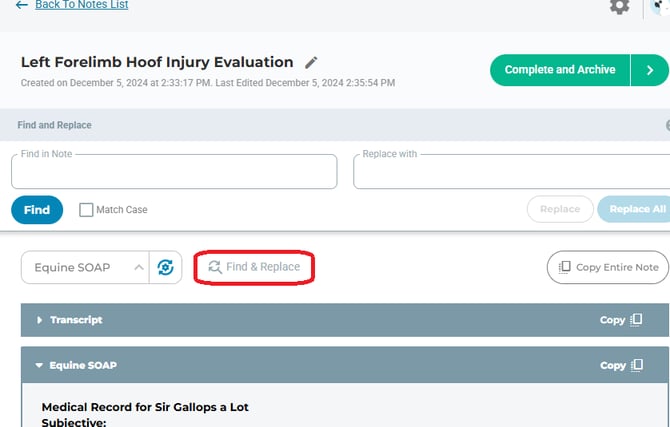Click the back arrow to notes list
Viewport: 670px width, 427px height.
(22, 5)
